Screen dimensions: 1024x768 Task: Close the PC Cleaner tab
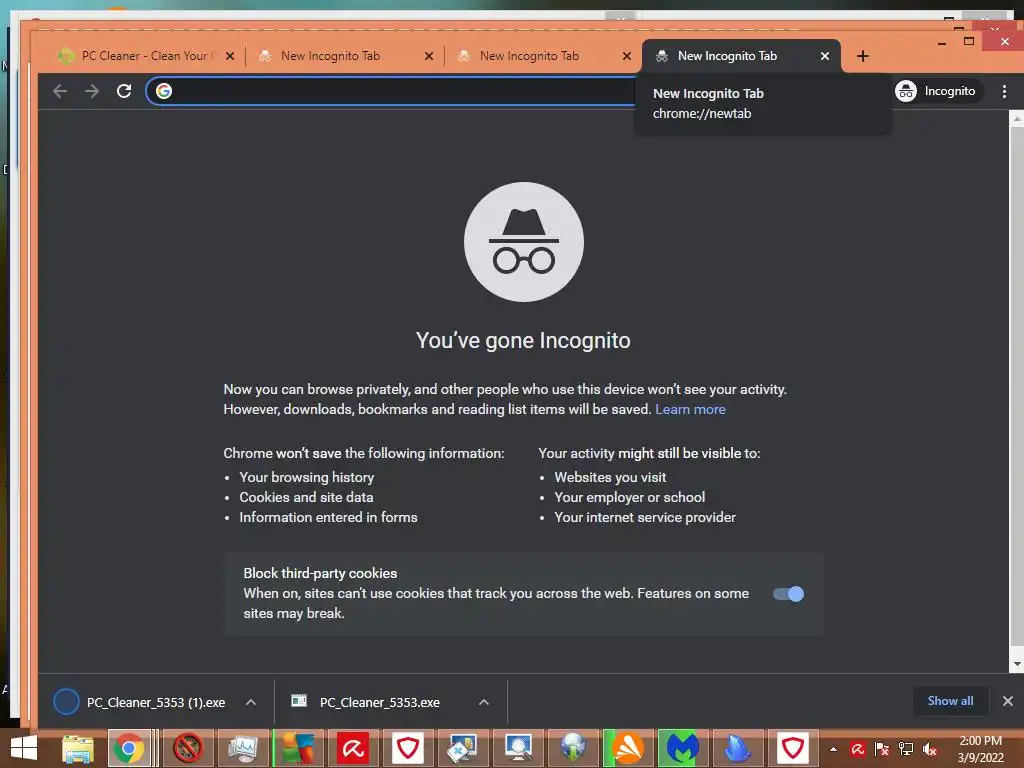(x=230, y=56)
